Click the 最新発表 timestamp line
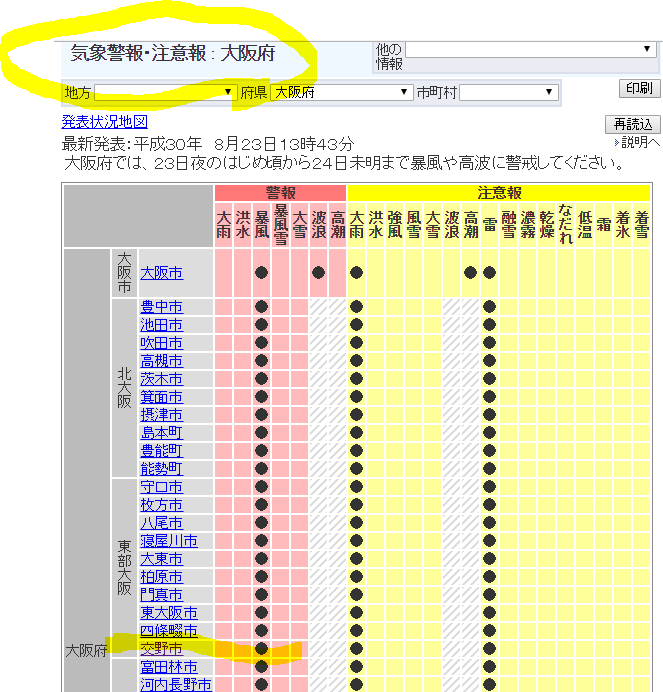The width and height of the screenshot is (663, 692). click(208, 144)
